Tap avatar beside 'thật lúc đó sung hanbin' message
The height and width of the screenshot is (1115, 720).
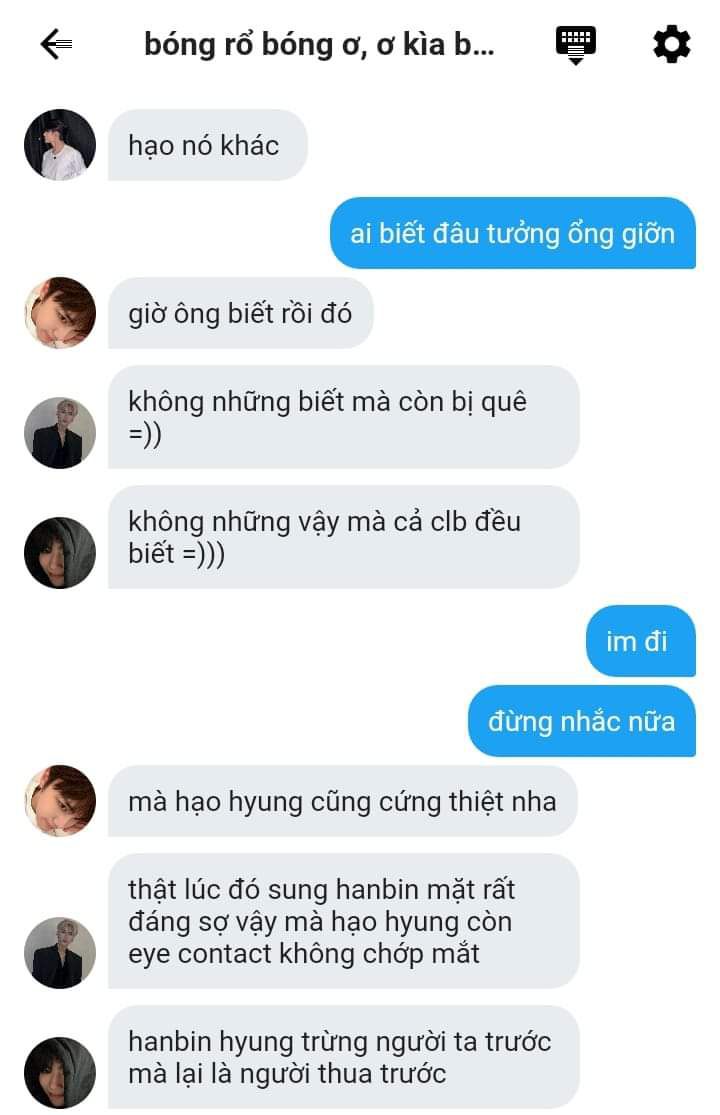coord(60,952)
